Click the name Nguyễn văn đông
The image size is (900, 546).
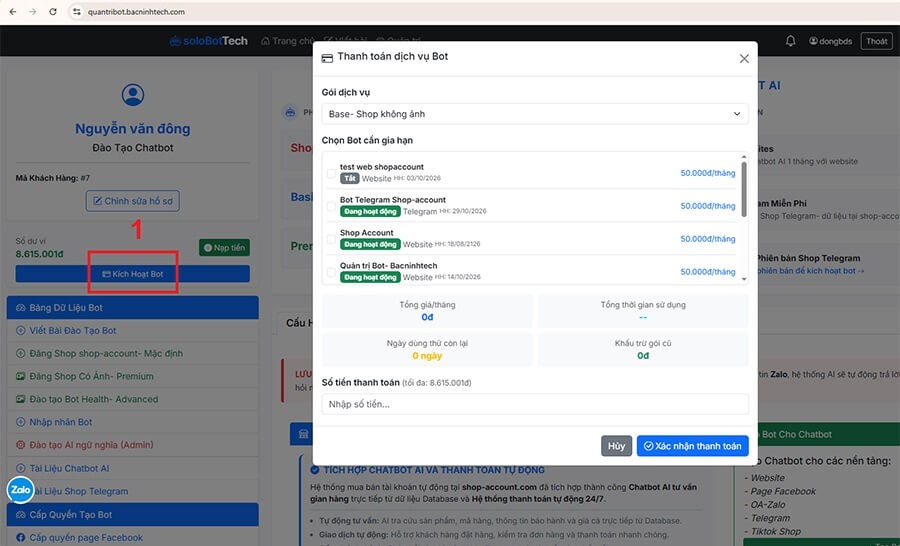tap(133, 129)
